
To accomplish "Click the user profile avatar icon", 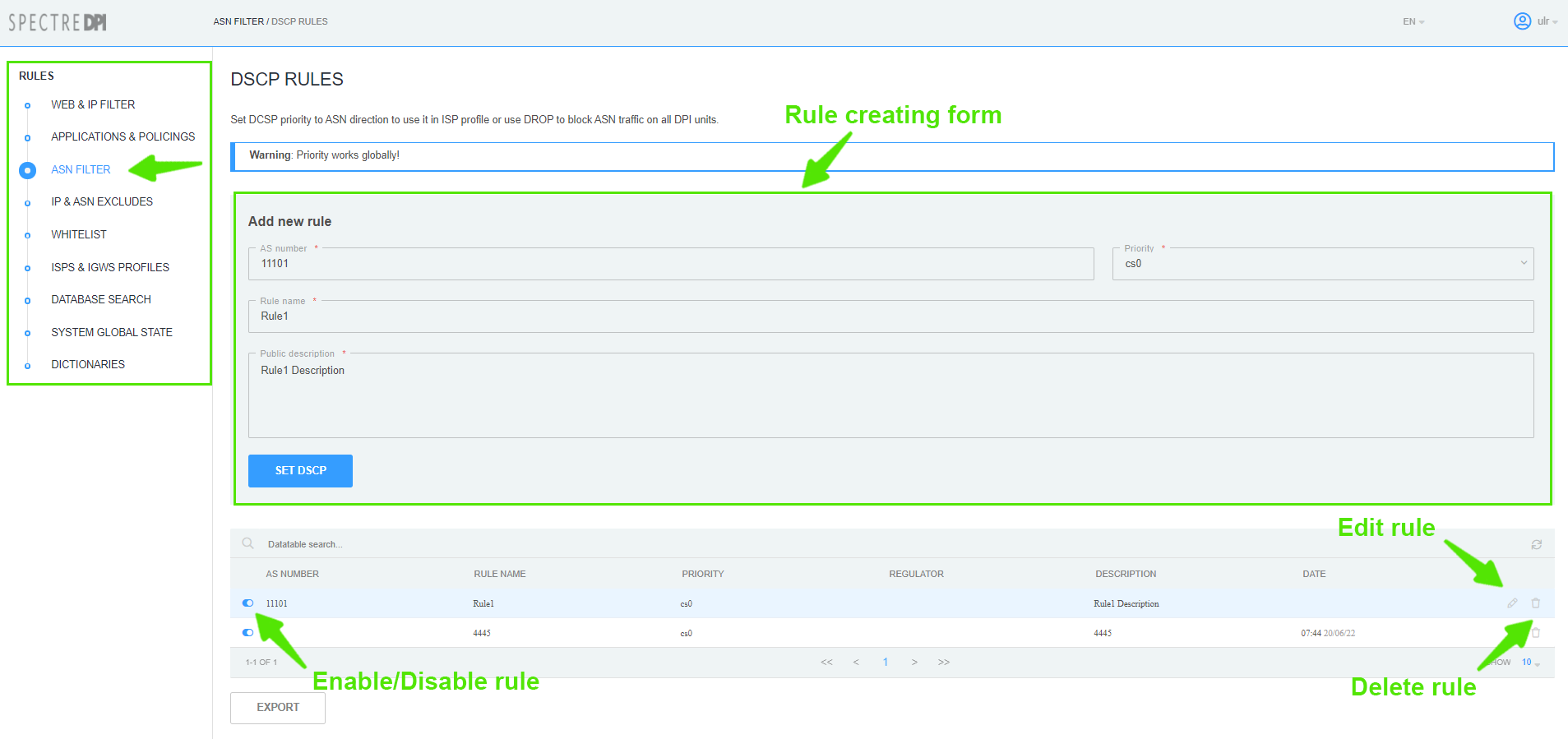I will (1522, 21).
